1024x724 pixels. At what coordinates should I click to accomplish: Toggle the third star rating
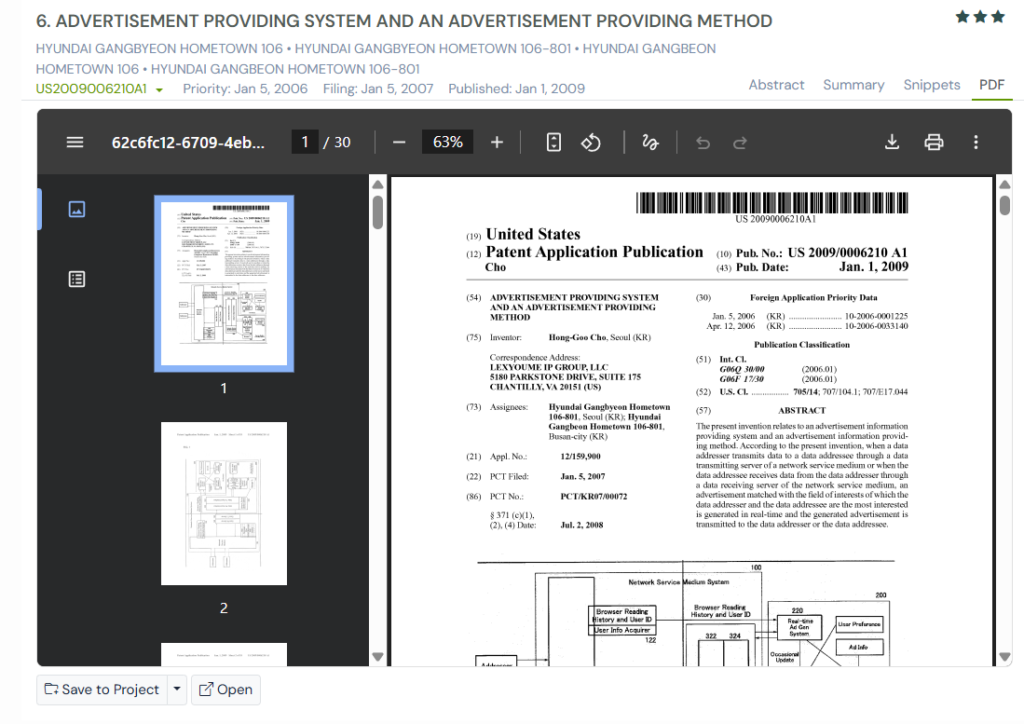[997, 16]
